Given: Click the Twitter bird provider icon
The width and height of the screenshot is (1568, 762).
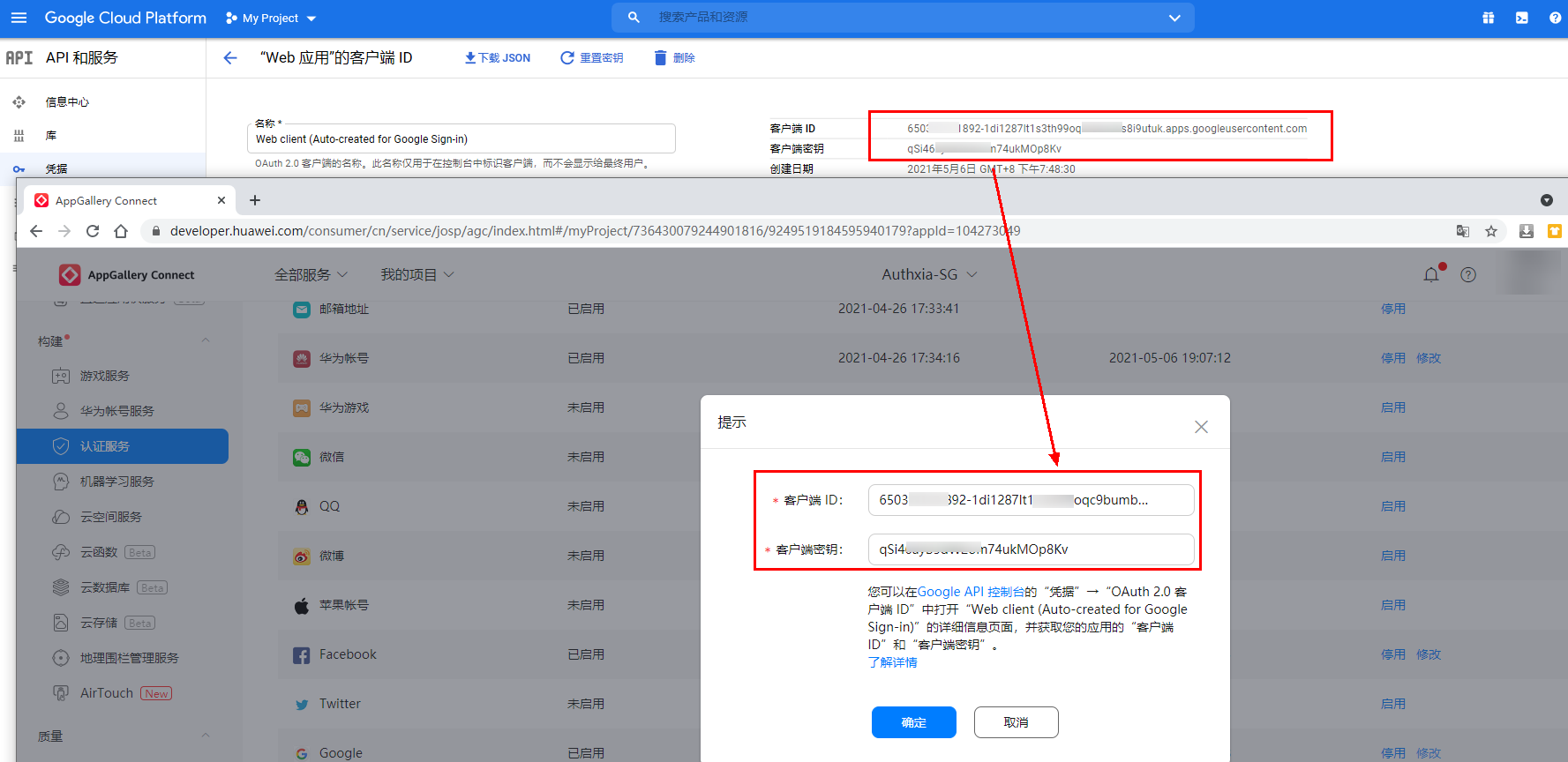Looking at the screenshot, I should click(302, 704).
